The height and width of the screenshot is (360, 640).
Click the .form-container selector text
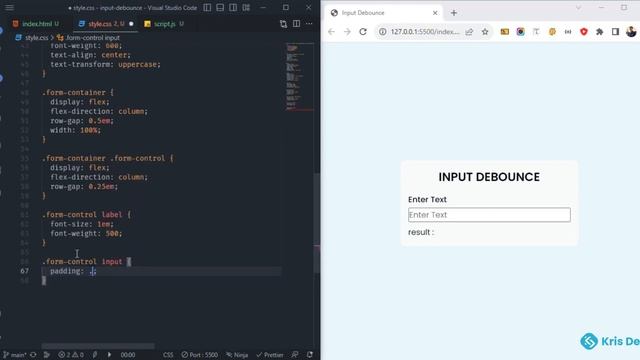pyautogui.click(x=74, y=93)
